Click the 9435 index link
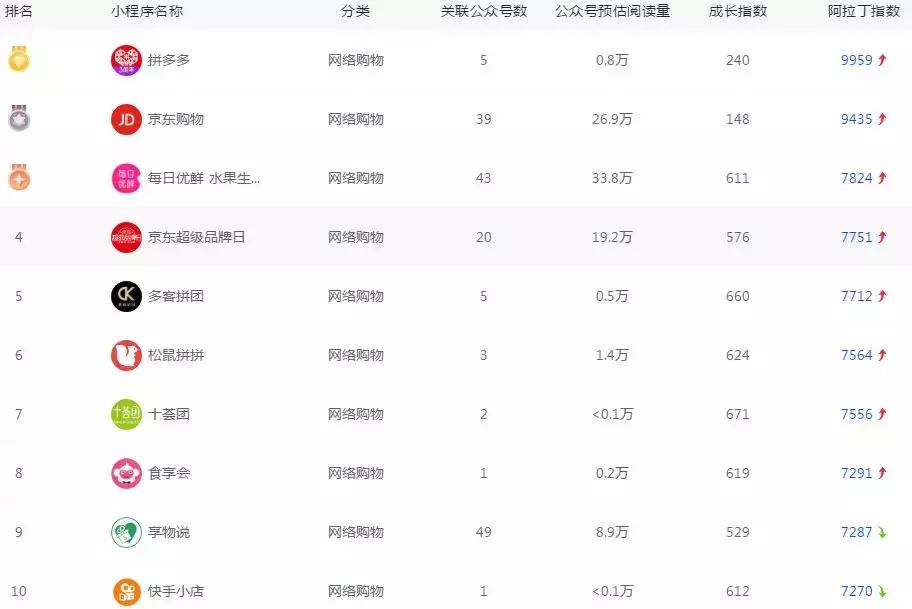 click(860, 119)
